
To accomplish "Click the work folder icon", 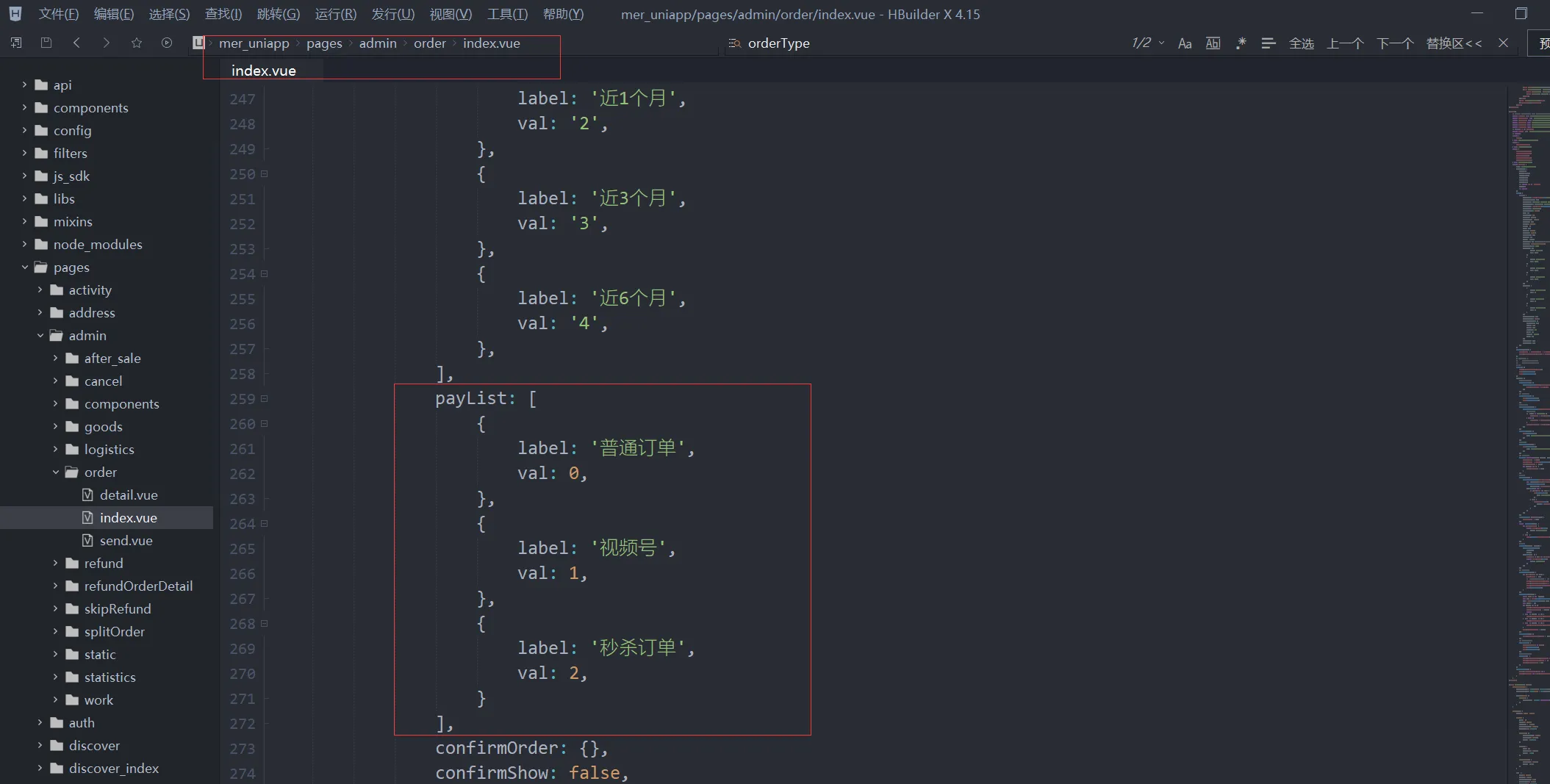I will coord(72,700).
